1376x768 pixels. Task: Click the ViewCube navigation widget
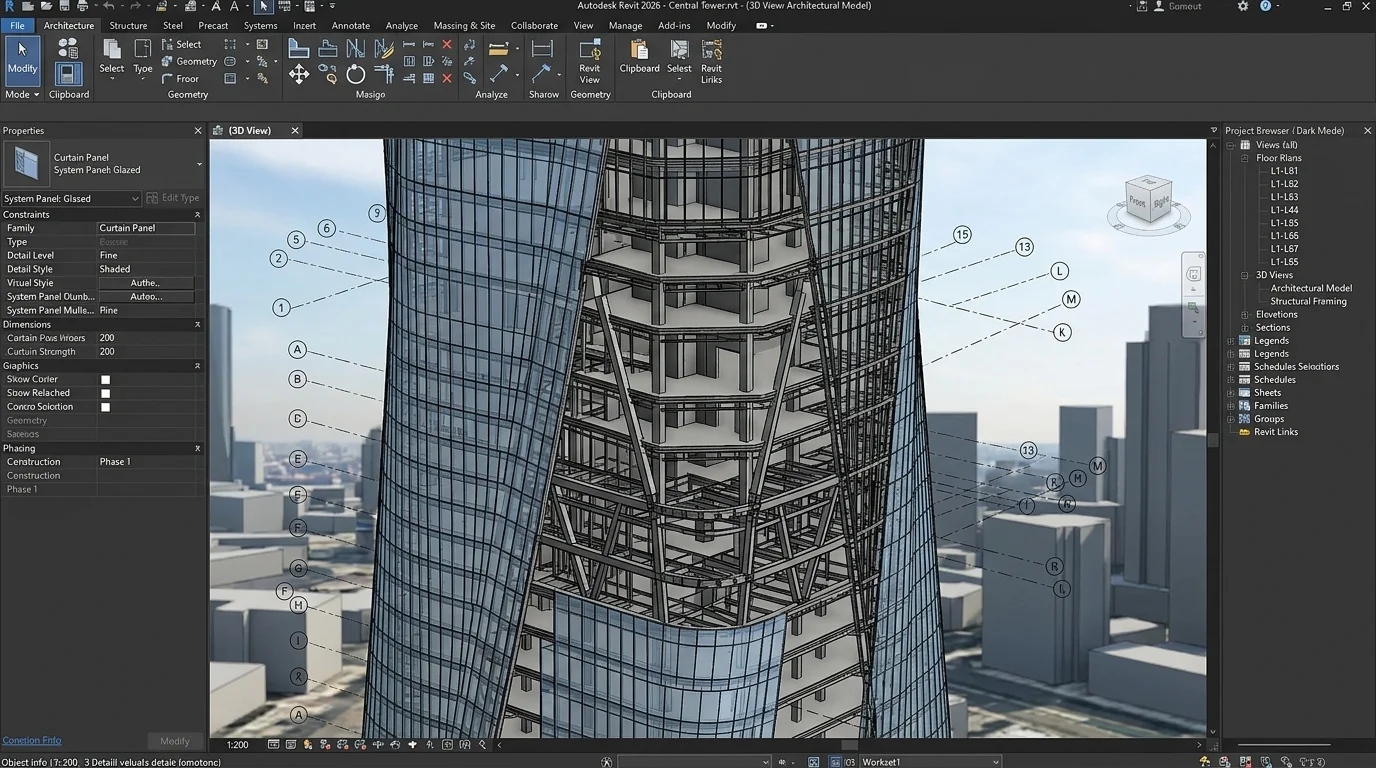[1148, 202]
